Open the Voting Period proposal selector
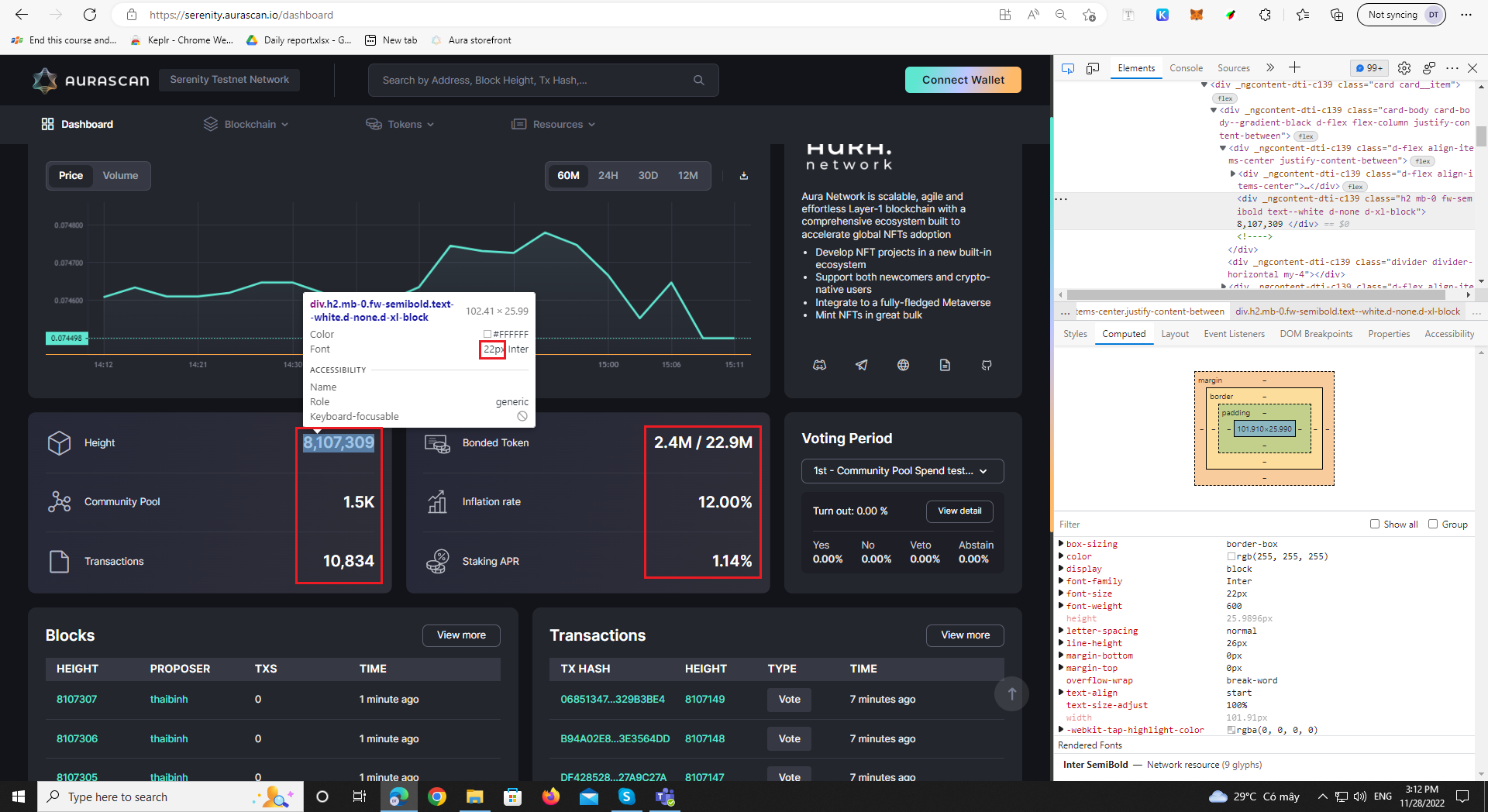Screen dimensions: 1488x812 click(x=901, y=470)
